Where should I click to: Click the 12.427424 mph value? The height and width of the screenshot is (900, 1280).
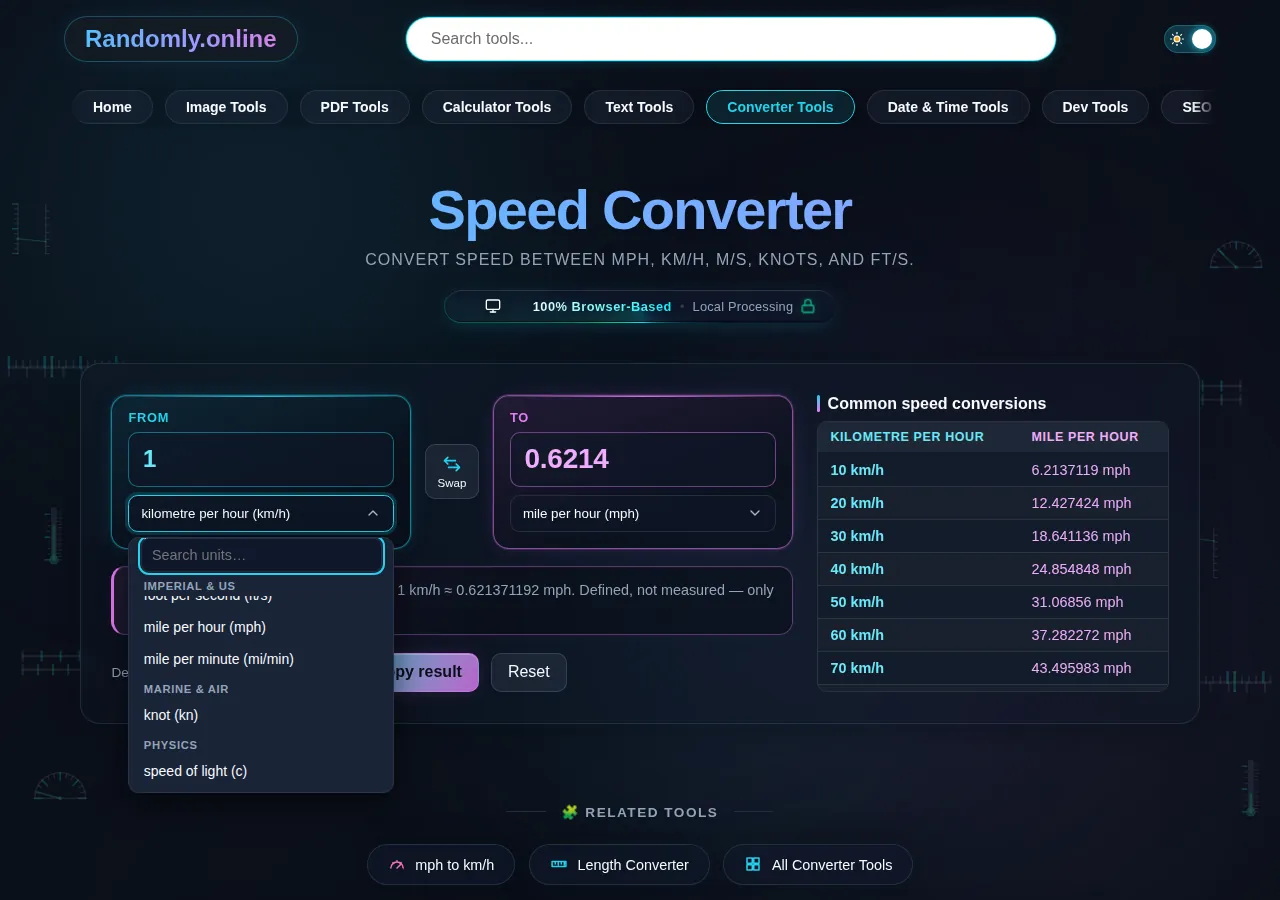coord(1081,503)
